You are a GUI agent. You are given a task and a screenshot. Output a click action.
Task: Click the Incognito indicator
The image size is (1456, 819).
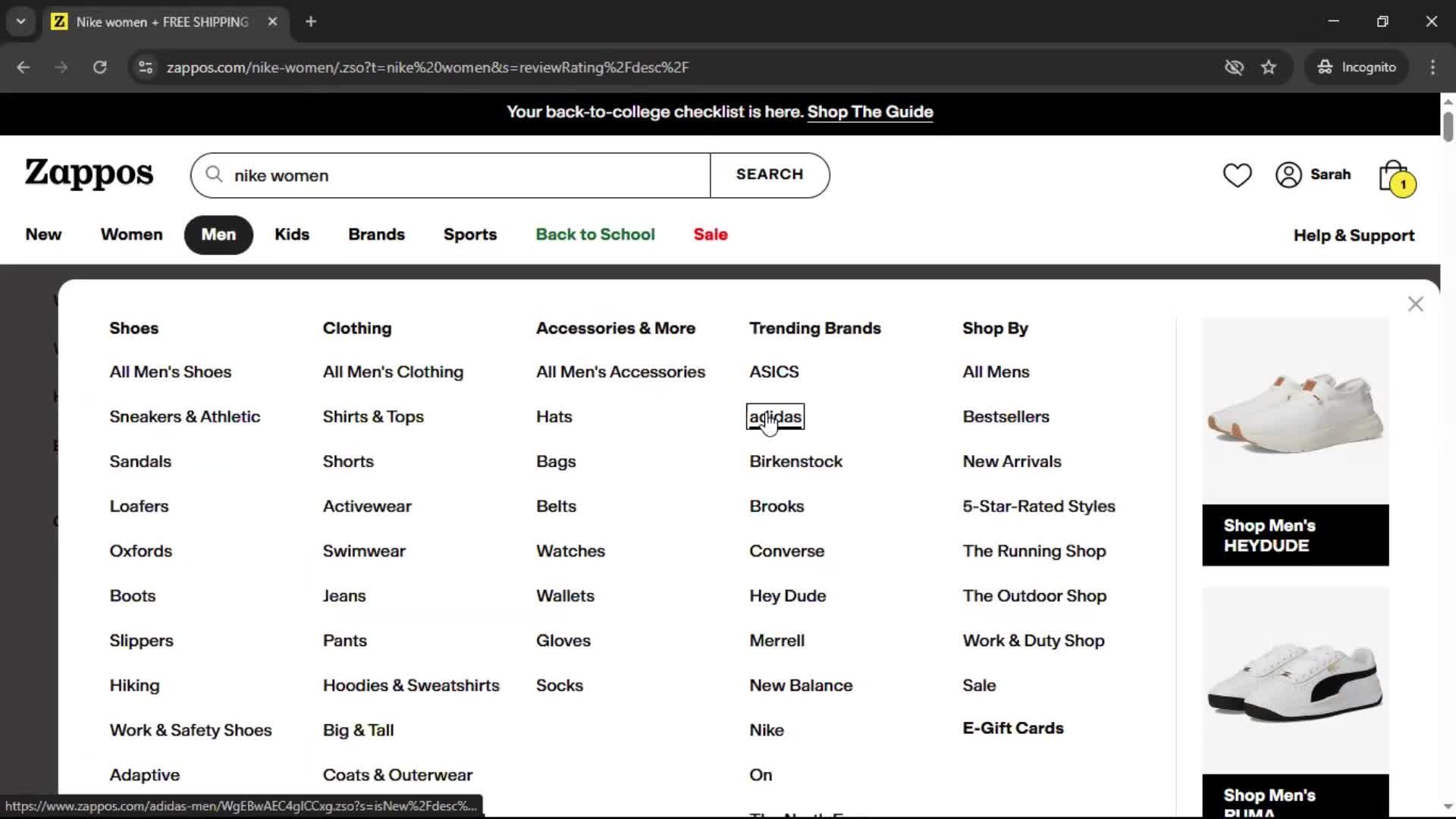click(x=1357, y=67)
